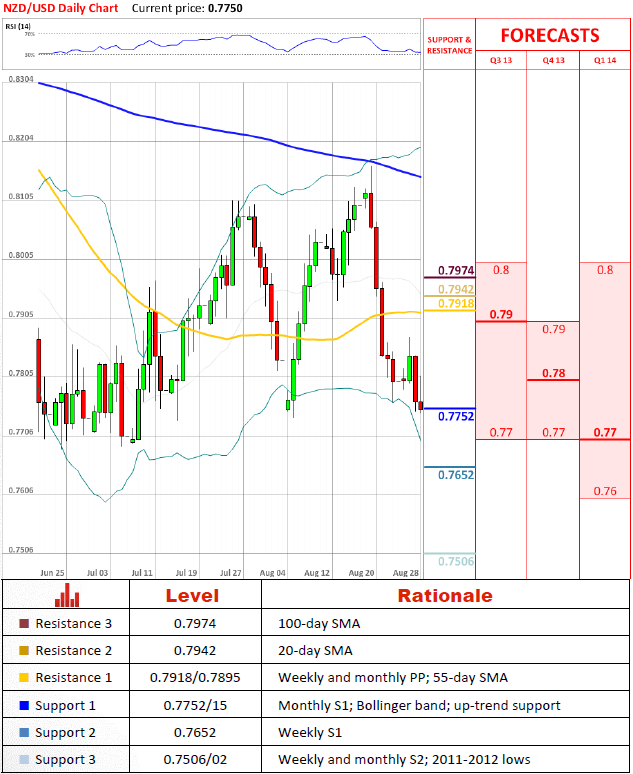Click the 0.7506 support level marker
The image size is (633, 774).
pos(456,561)
